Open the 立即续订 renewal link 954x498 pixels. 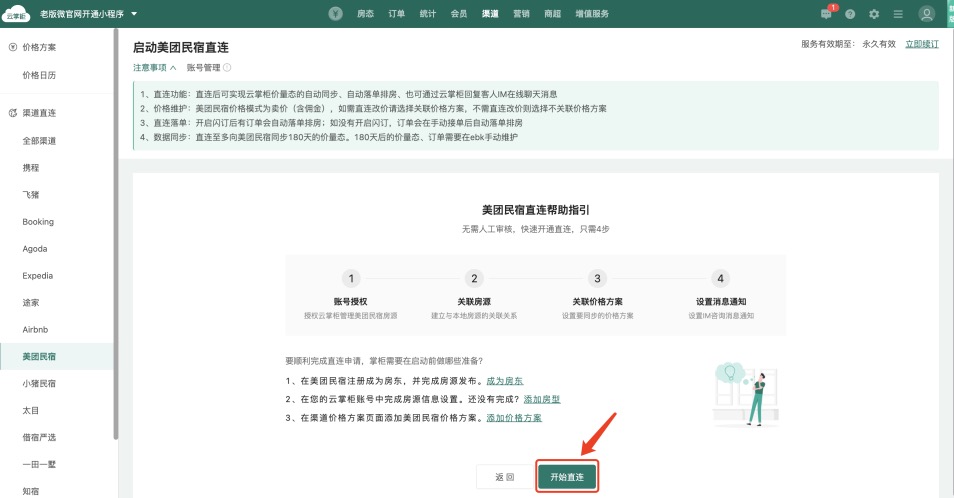(x=922, y=44)
